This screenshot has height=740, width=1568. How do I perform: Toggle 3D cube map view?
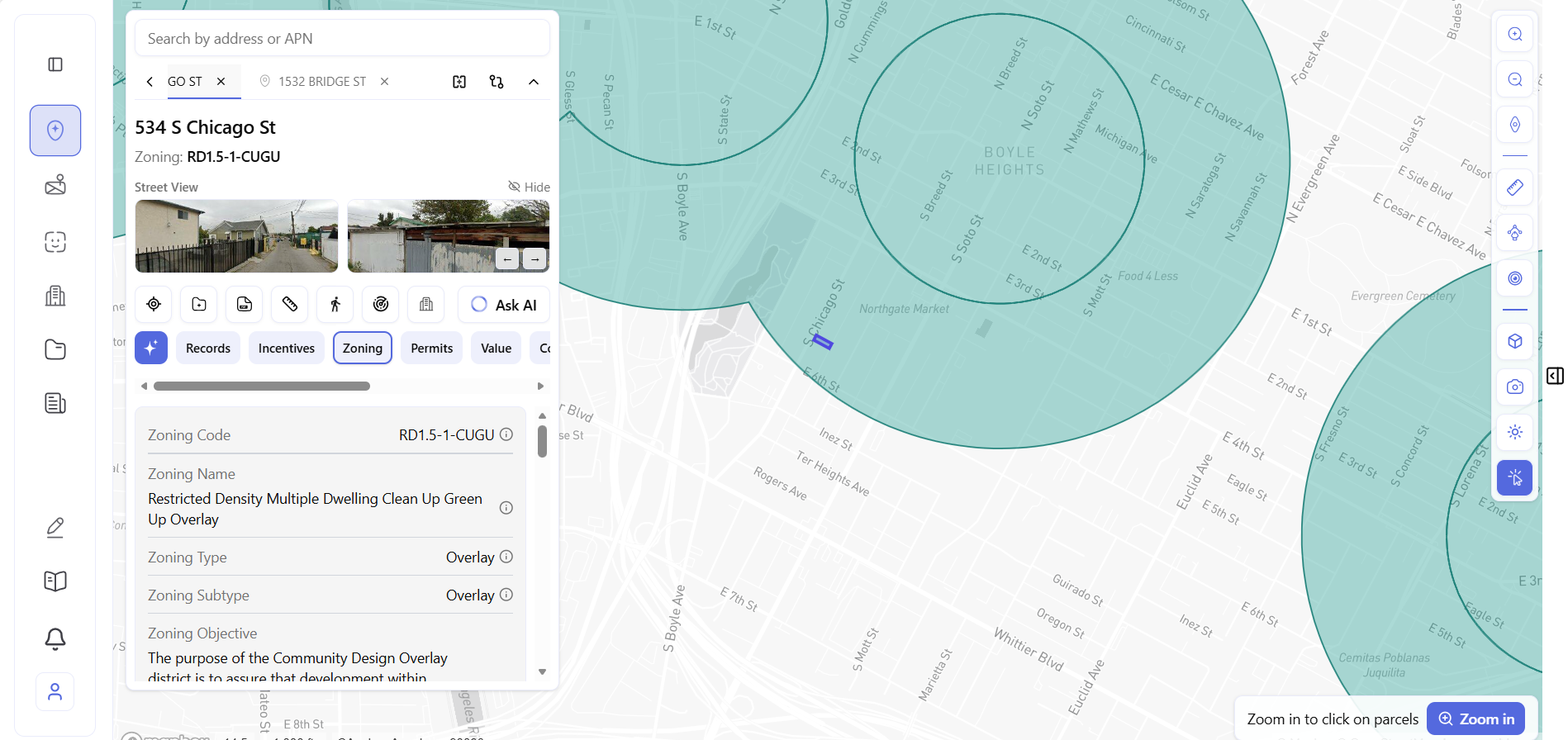[x=1515, y=341]
